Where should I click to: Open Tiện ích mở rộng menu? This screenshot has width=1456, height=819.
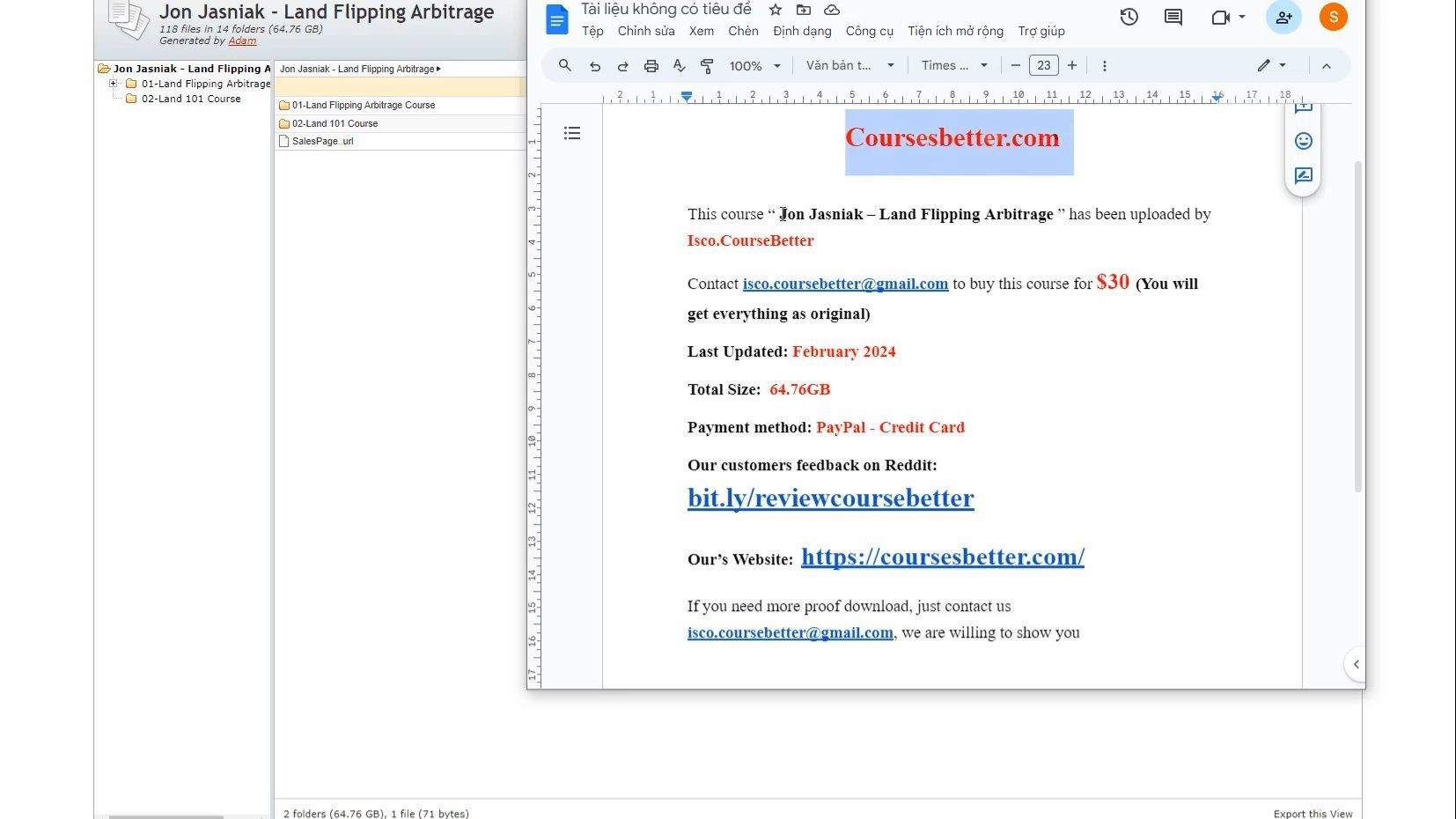[955, 31]
